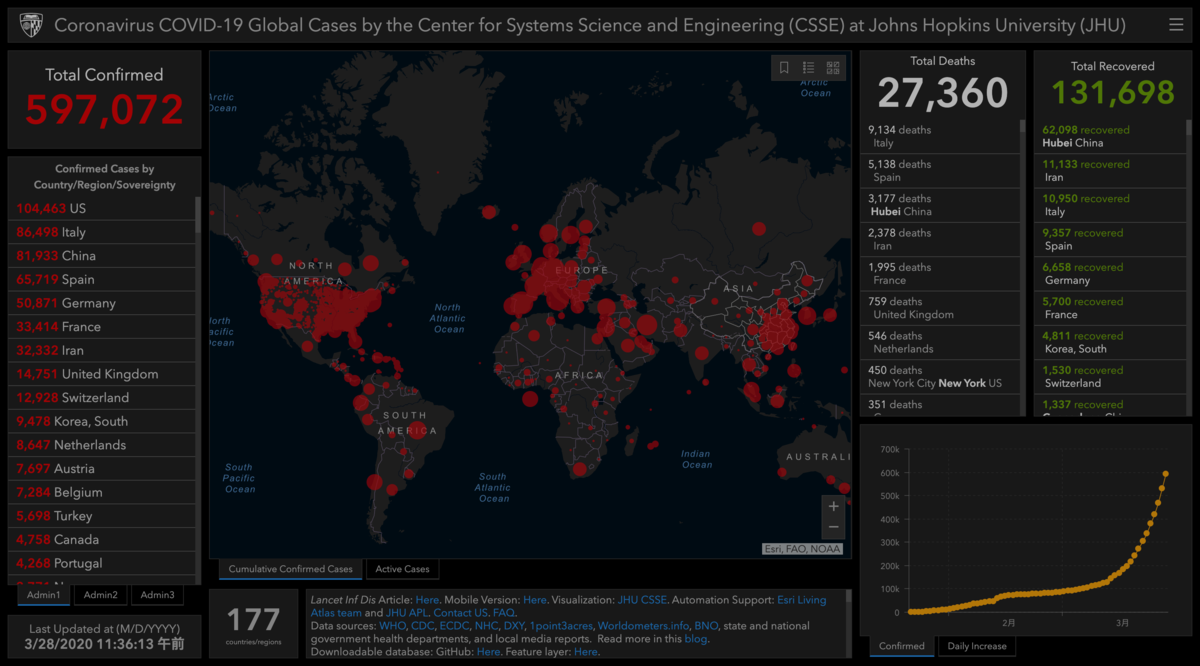Screen dimensions: 1200x666
Task: Open the Lancet article Here link
Action: (x=427, y=600)
